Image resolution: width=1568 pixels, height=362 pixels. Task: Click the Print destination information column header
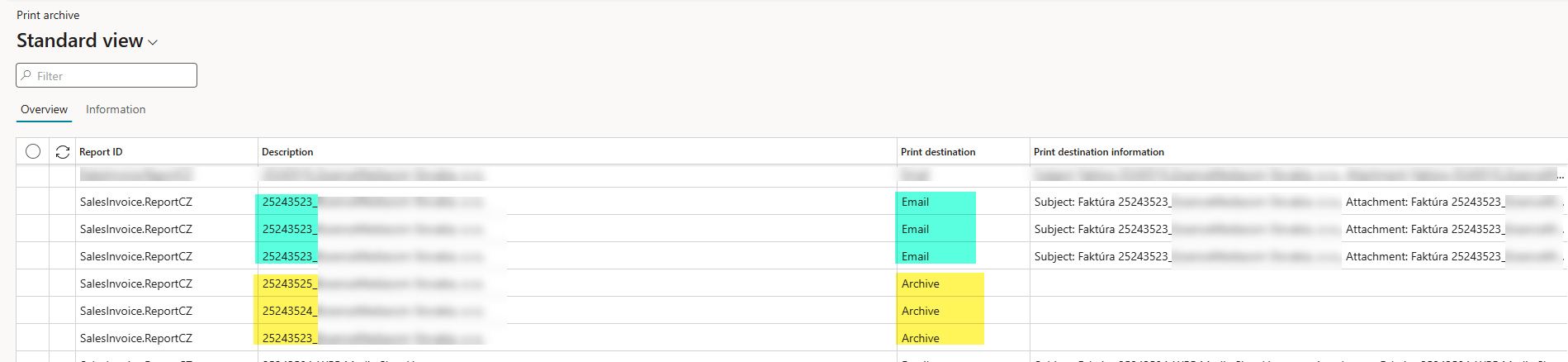click(1098, 152)
